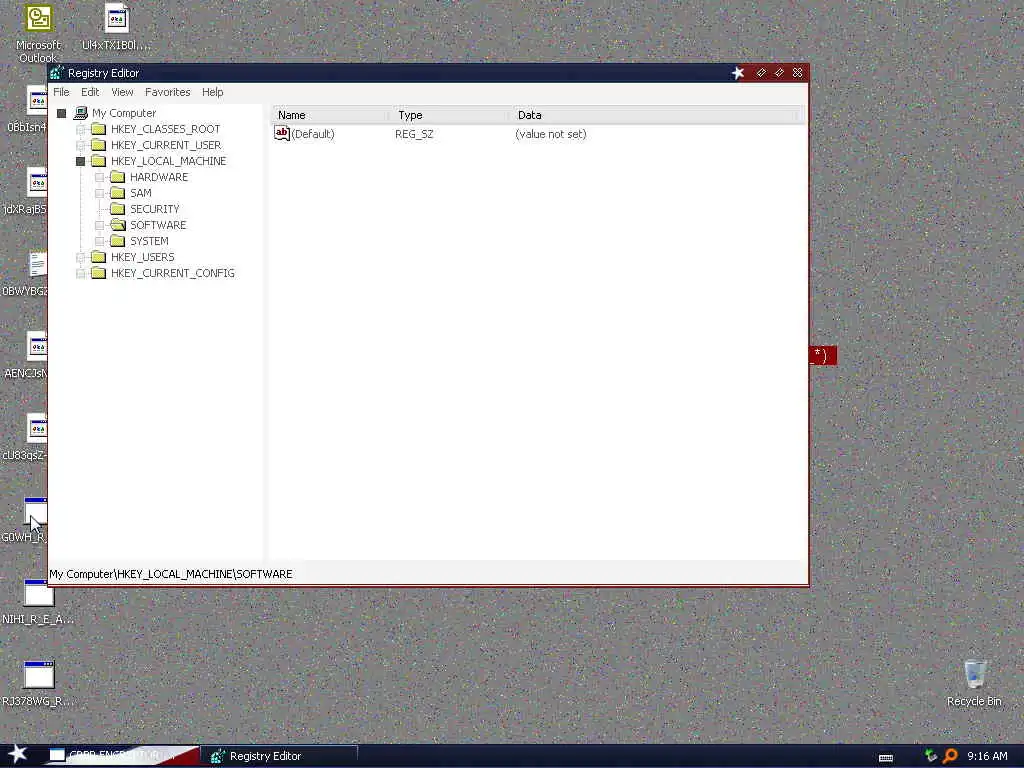This screenshot has height=768, width=1024.
Task: Select the NIHI_R_E_A desktop icon
Action: [x=37, y=601]
